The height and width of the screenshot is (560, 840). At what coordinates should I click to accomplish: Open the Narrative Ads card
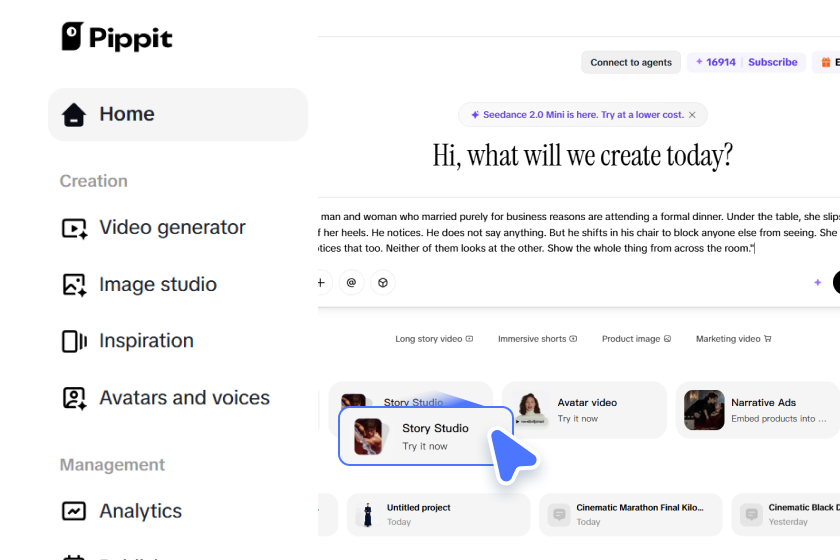pos(757,410)
